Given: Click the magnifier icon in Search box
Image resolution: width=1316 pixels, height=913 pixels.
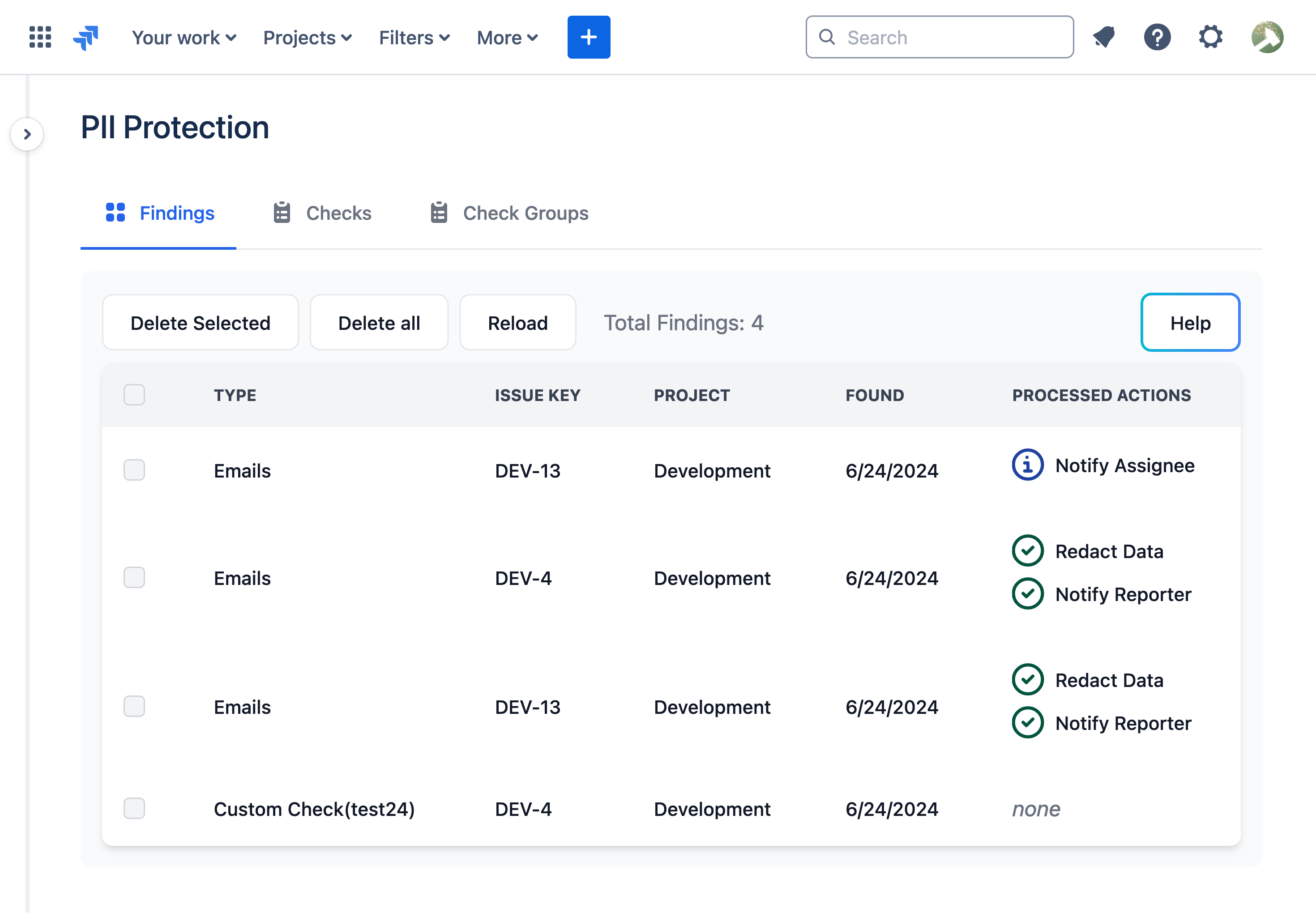Looking at the screenshot, I should coord(827,37).
